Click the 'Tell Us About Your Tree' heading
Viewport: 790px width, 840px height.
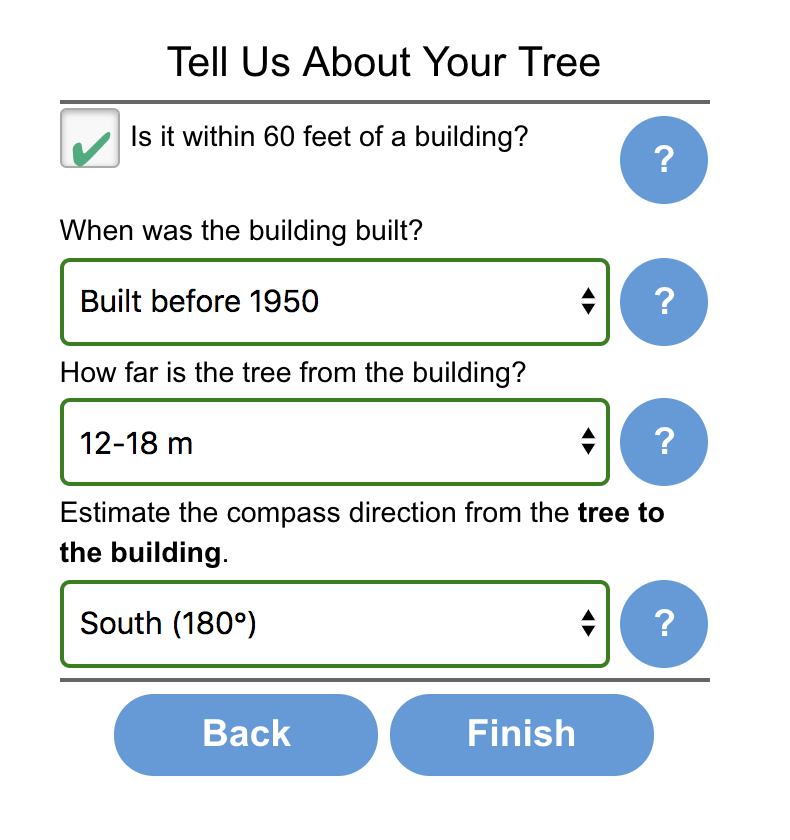(383, 62)
